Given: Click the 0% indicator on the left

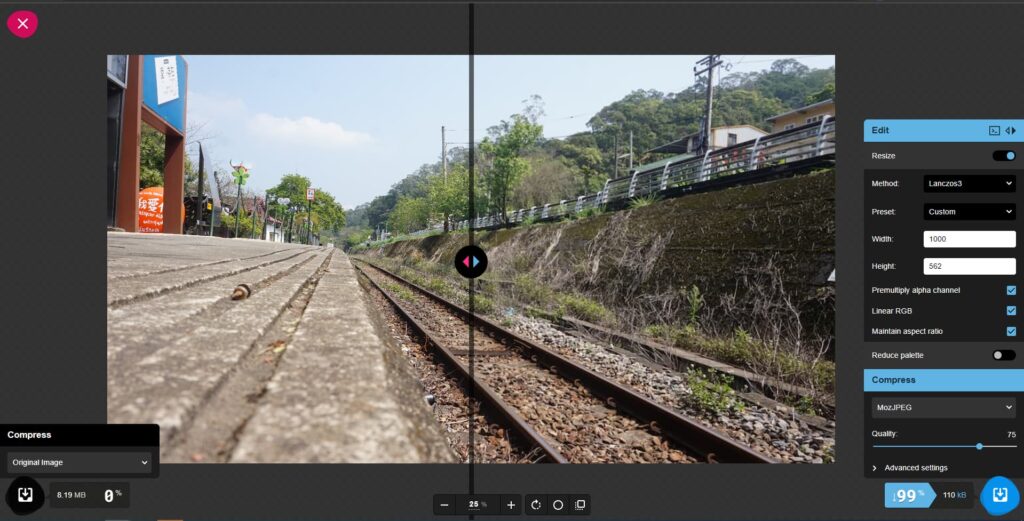Looking at the screenshot, I should tap(113, 496).
